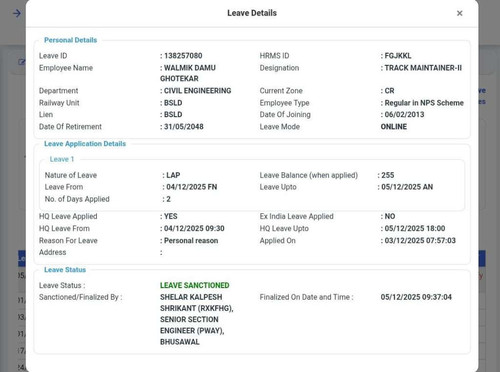
Task: Click department value CIVIL ENGINEERING
Action: click(x=197, y=91)
